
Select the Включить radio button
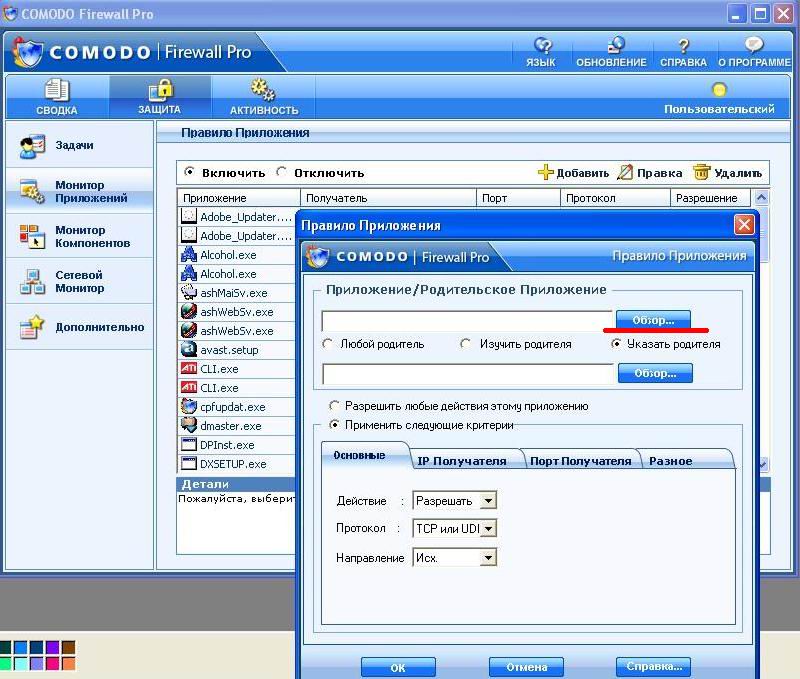[x=189, y=172]
